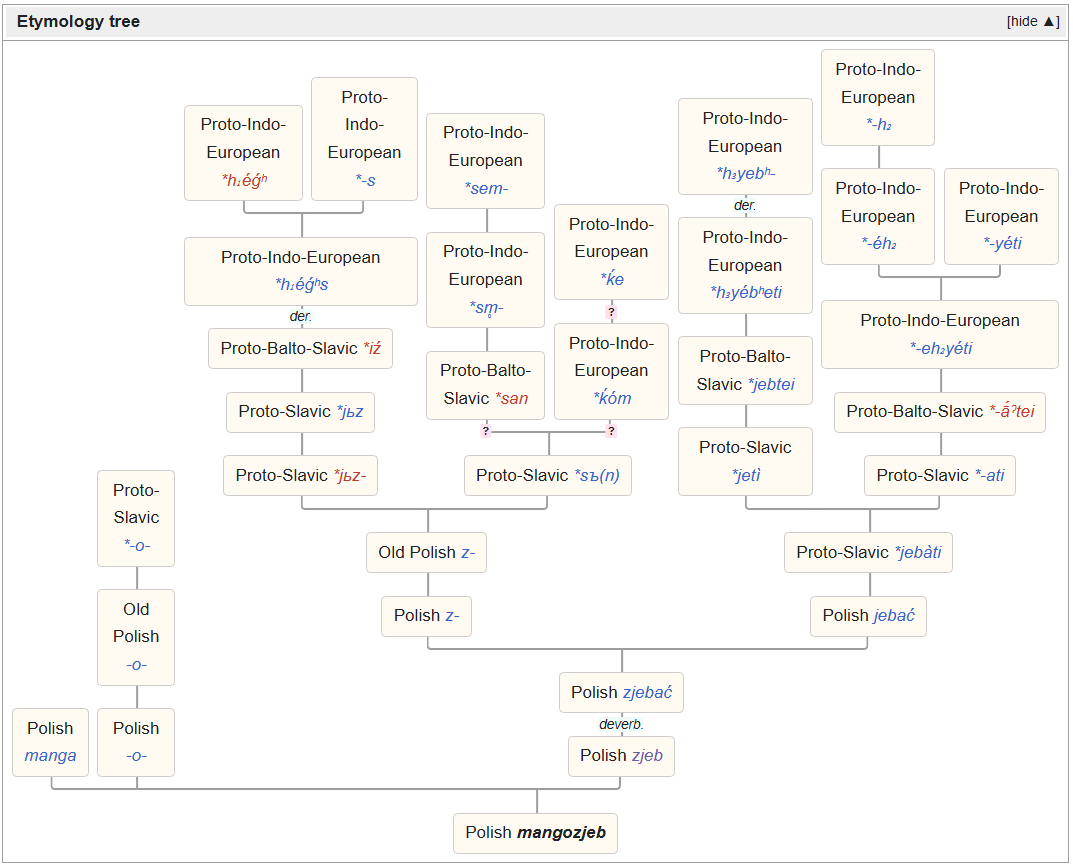
Task: Click the der. label below *h₃yebʰ-
Action: point(745,205)
